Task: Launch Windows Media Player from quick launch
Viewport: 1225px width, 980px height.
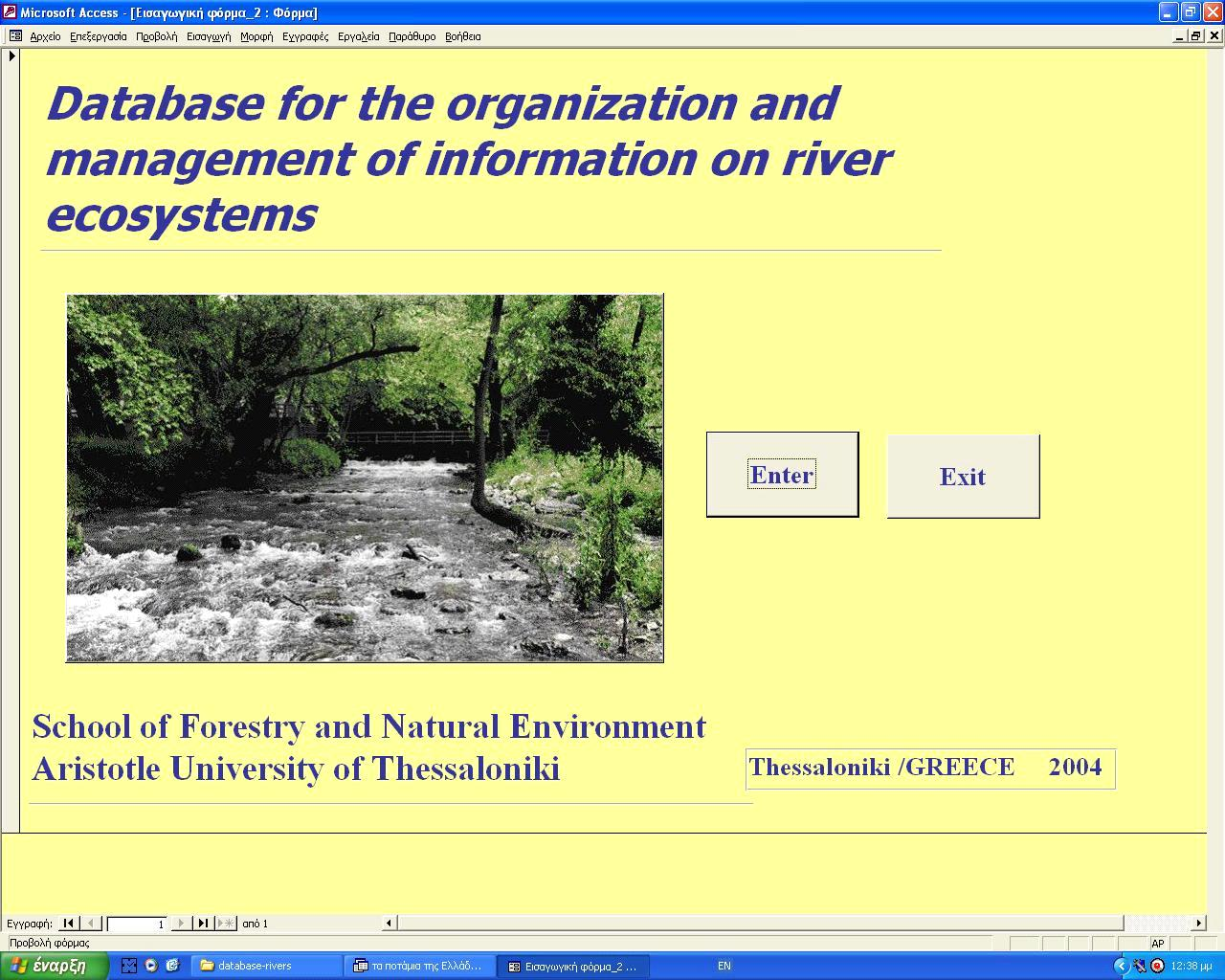Action: tap(151, 966)
